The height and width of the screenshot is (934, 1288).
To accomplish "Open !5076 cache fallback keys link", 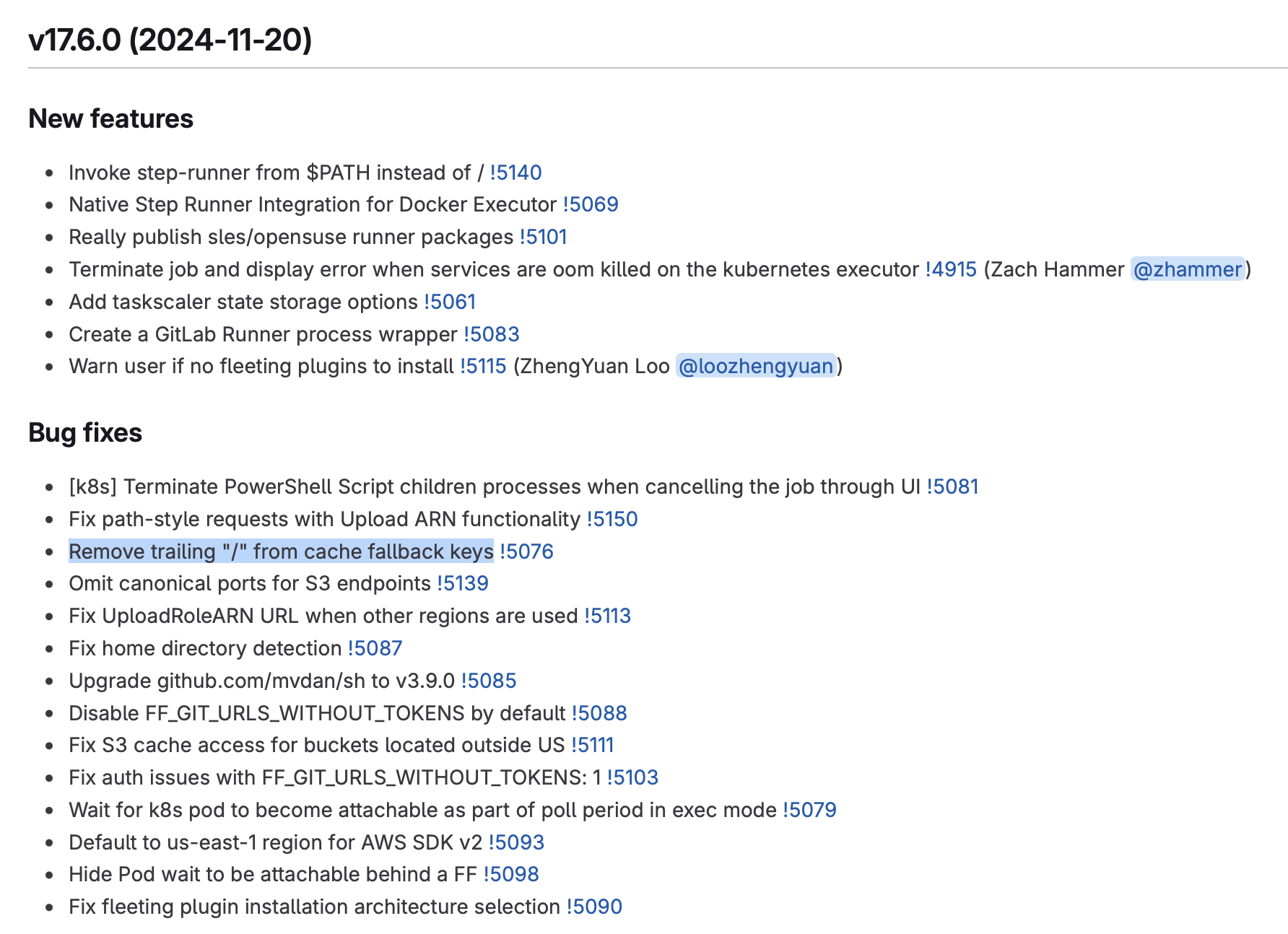I will pos(526,551).
